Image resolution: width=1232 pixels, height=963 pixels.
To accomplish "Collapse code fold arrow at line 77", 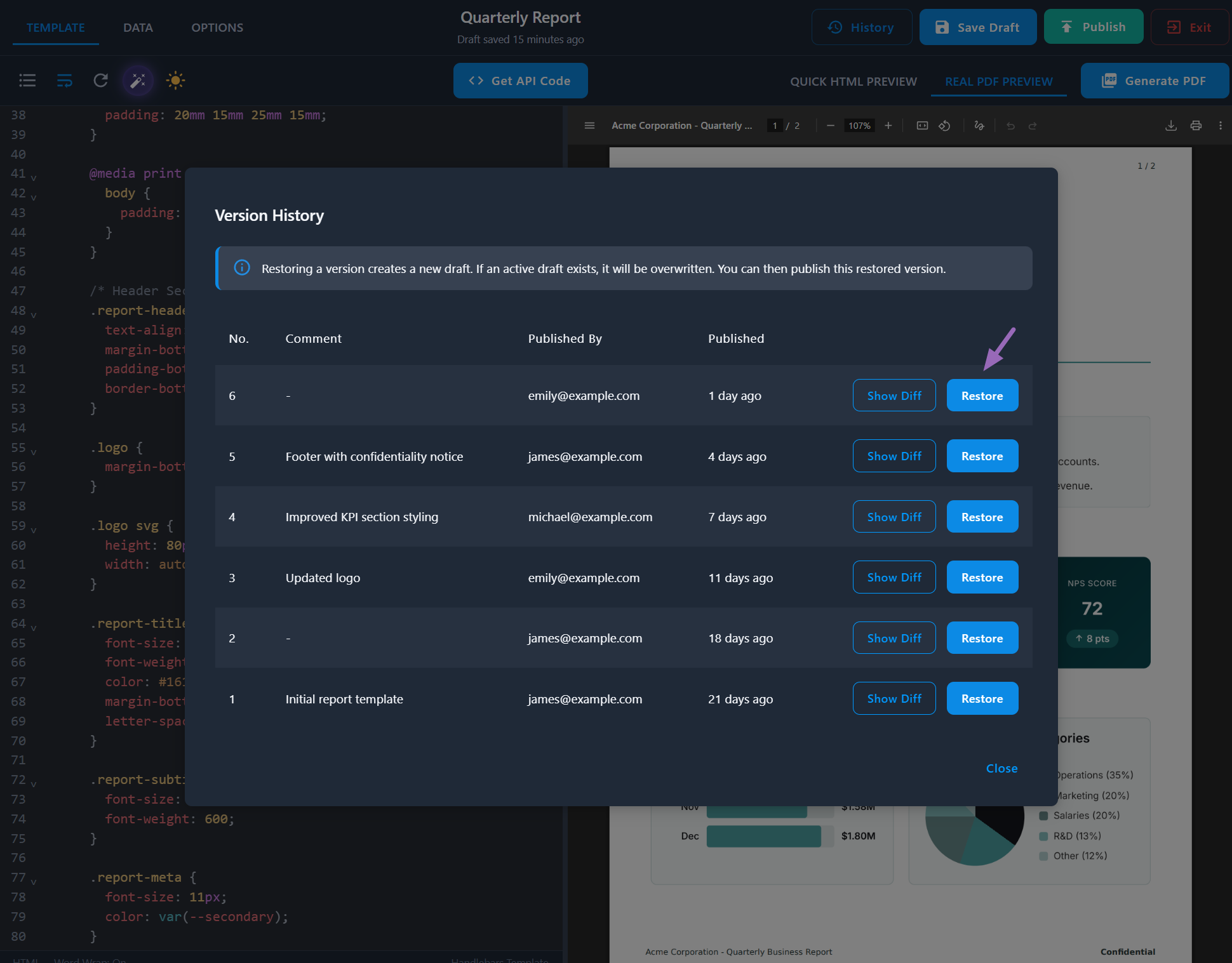I will point(34,881).
